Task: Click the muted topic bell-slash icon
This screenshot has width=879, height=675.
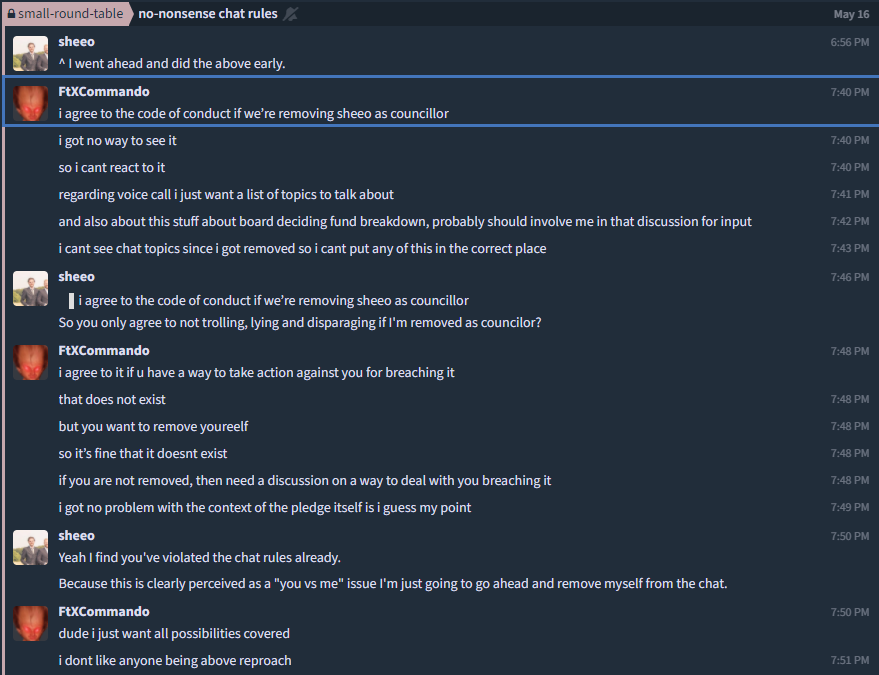Action: [x=290, y=13]
